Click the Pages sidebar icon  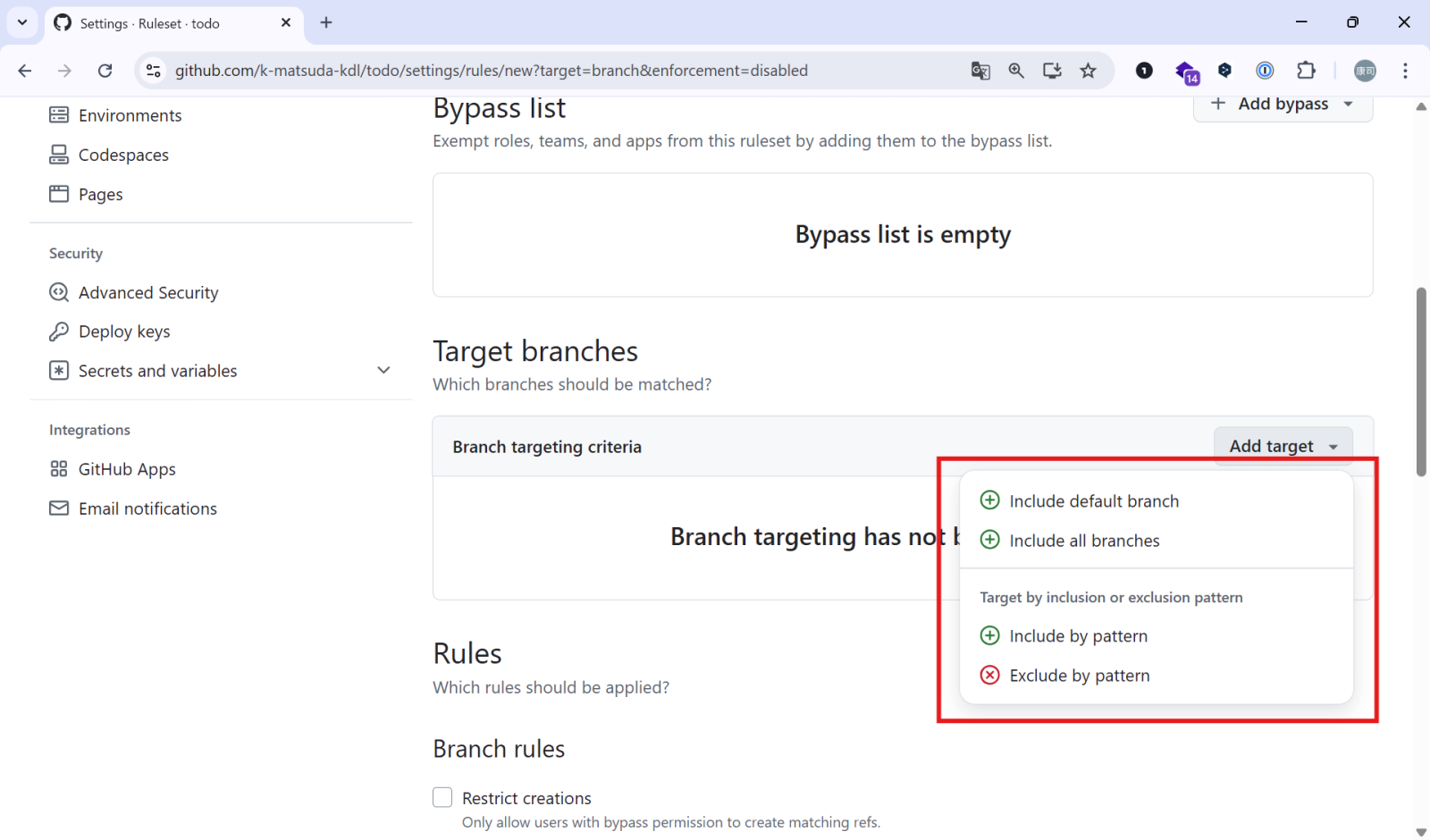pos(59,194)
